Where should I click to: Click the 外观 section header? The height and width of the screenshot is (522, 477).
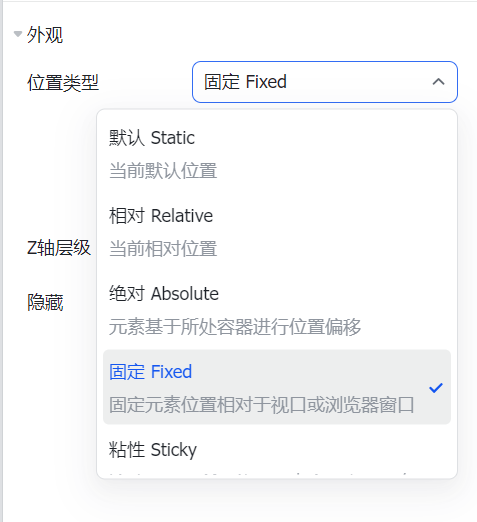coord(45,35)
